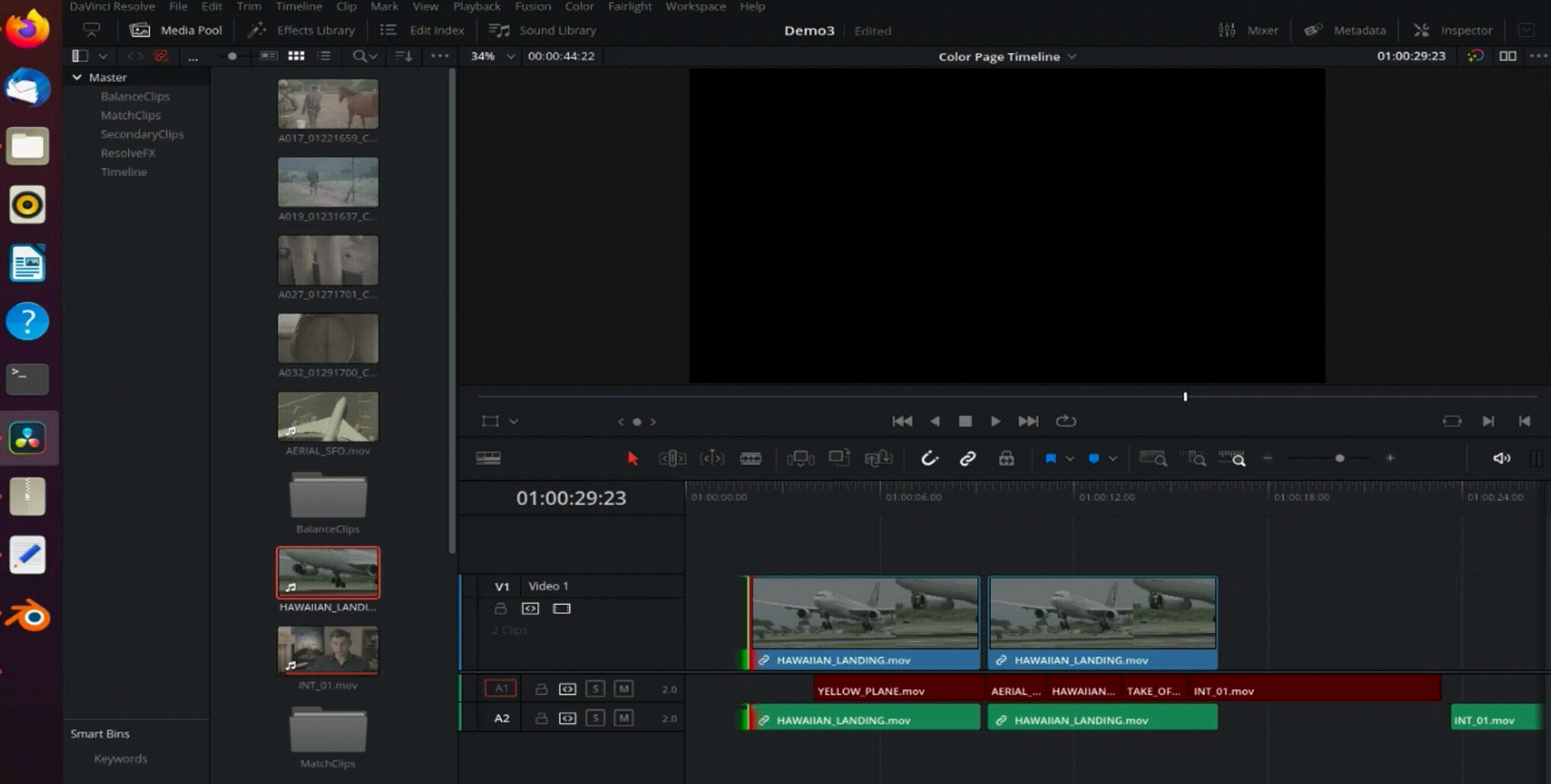Open the Media Pool panel
The width and height of the screenshot is (1551, 784).
point(178,30)
